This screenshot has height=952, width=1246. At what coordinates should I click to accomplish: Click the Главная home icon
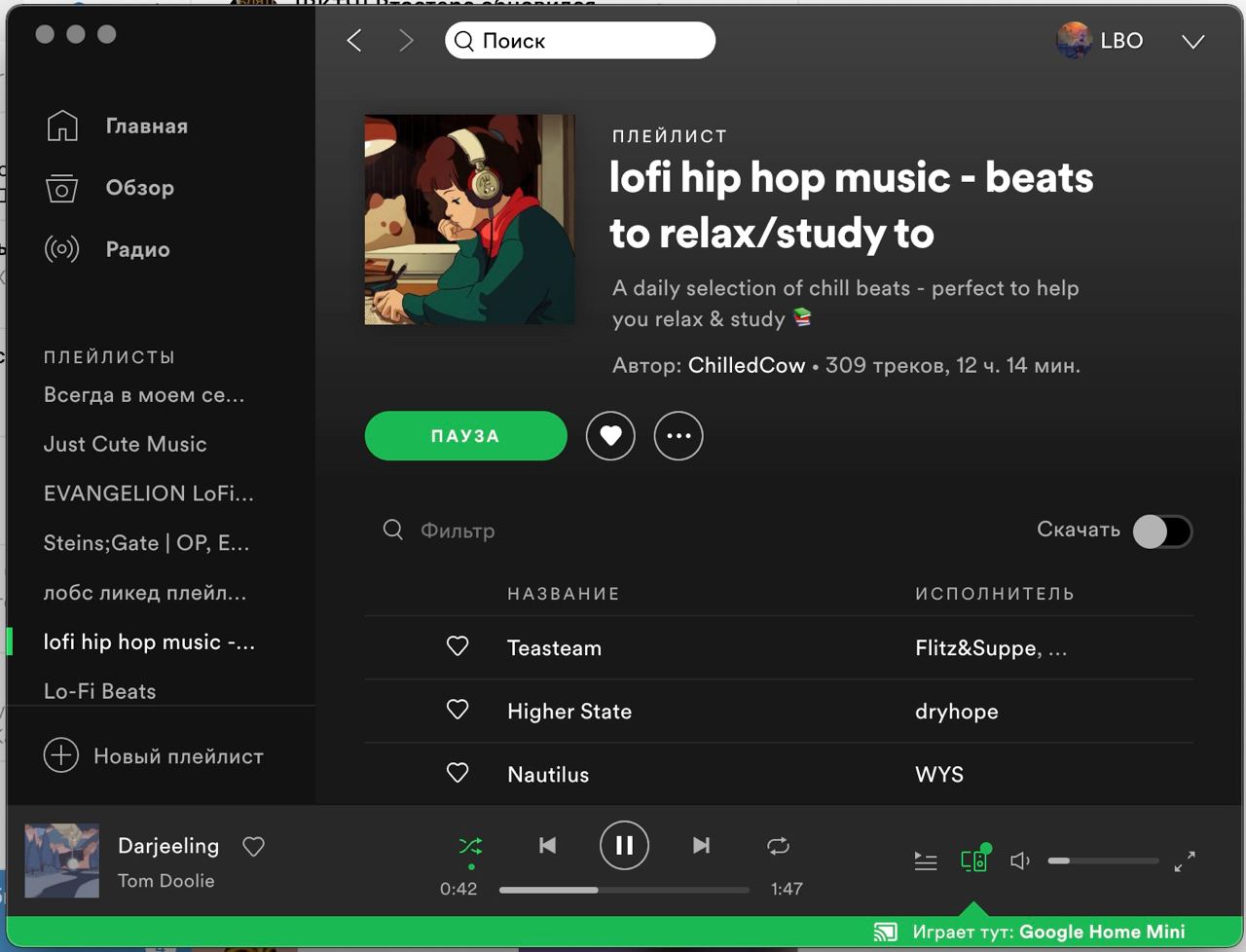[x=62, y=126]
